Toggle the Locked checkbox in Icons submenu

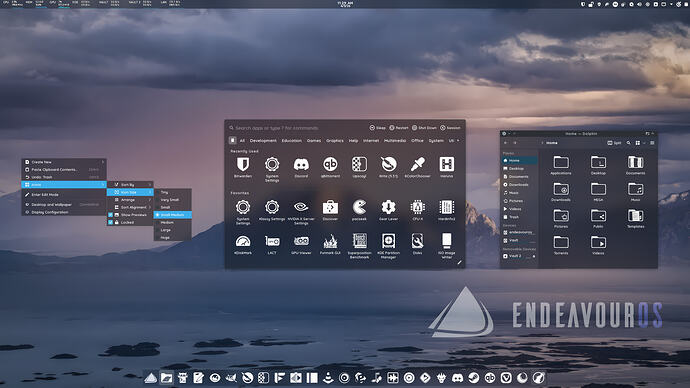(x=110, y=222)
